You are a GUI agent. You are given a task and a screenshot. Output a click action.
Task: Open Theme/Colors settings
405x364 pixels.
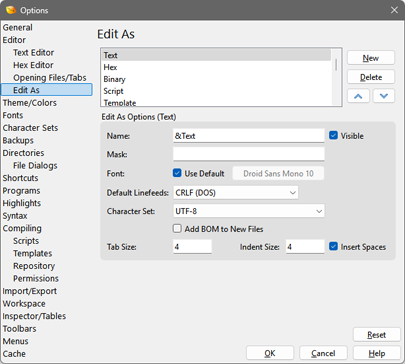tap(29, 103)
